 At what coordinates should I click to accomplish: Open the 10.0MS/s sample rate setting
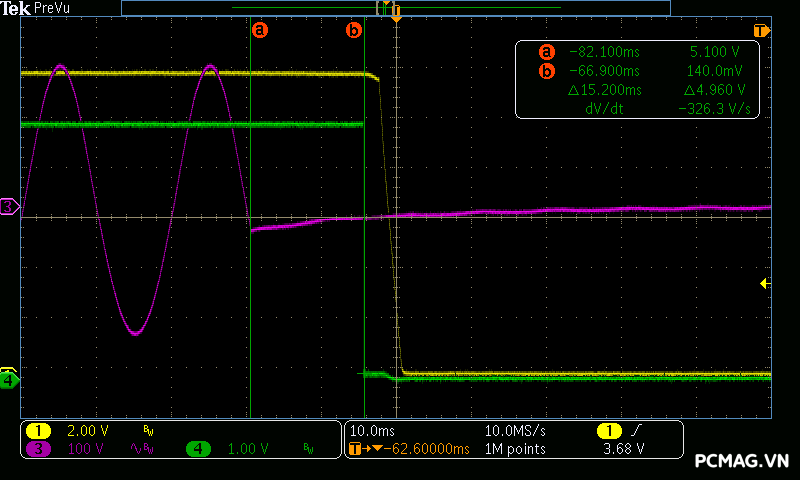(515, 430)
